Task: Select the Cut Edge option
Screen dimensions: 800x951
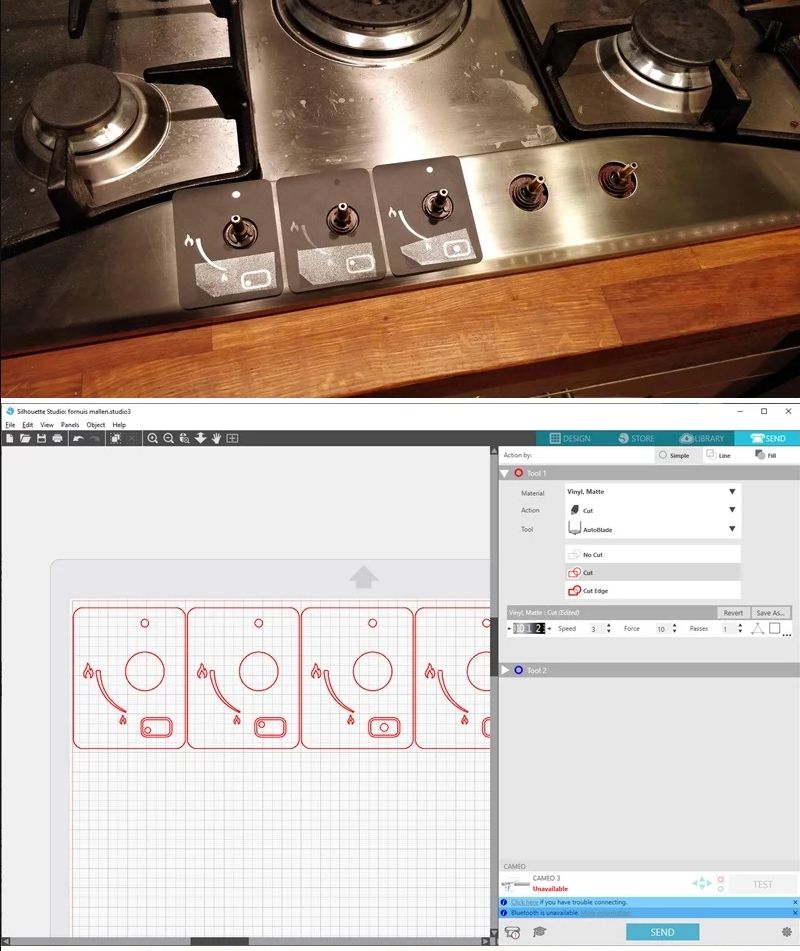Action: click(653, 590)
